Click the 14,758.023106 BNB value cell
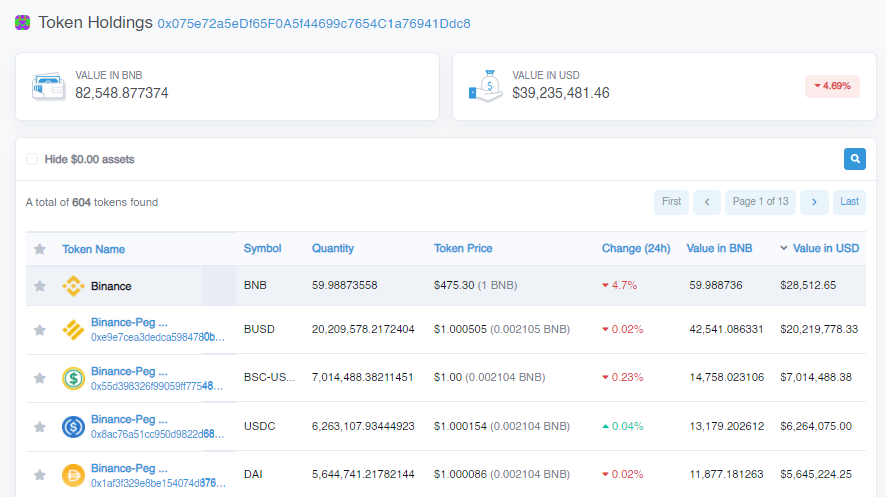The image size is (886, 497). 726,377
